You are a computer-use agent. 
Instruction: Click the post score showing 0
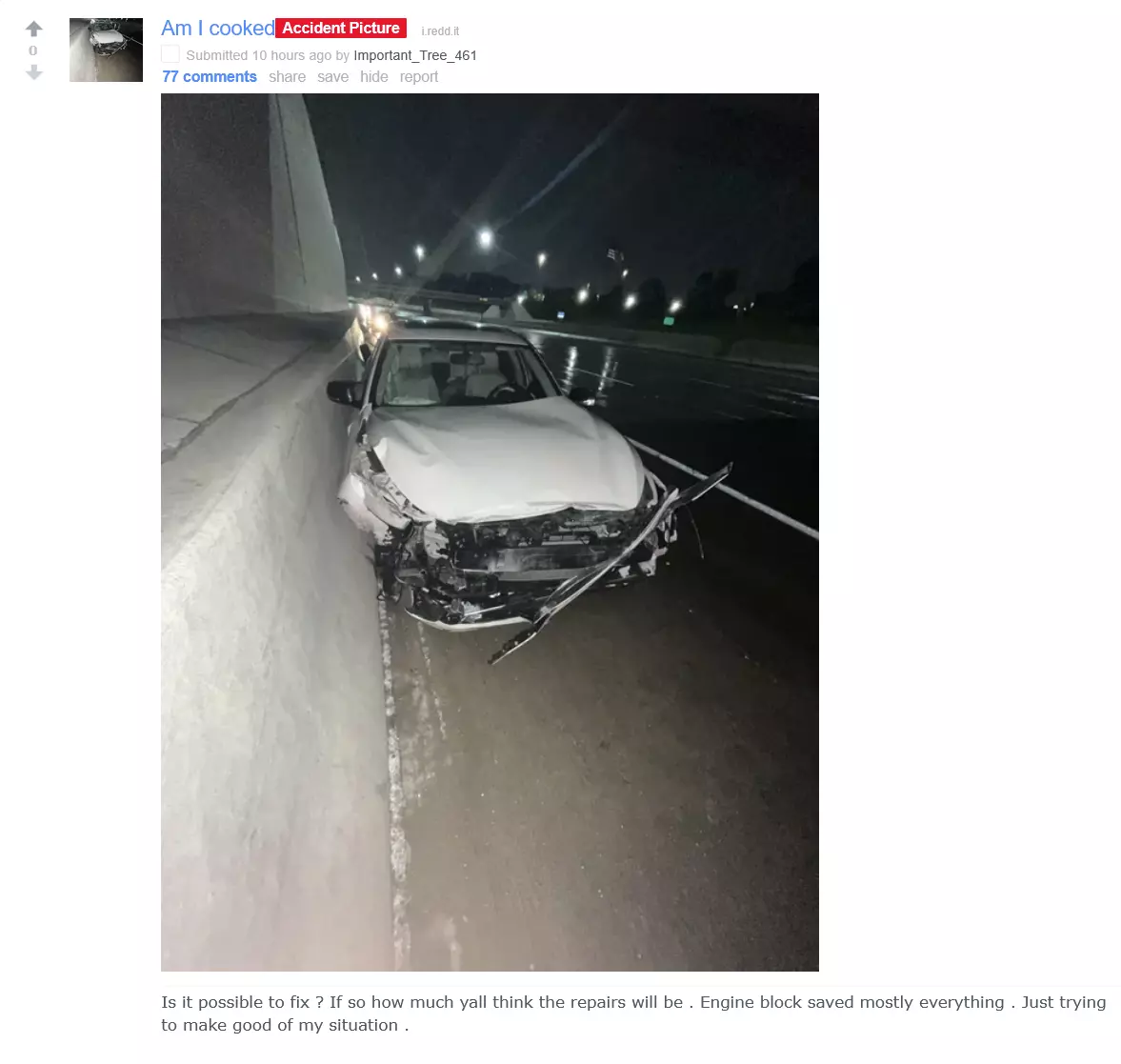tap(33, 50)
